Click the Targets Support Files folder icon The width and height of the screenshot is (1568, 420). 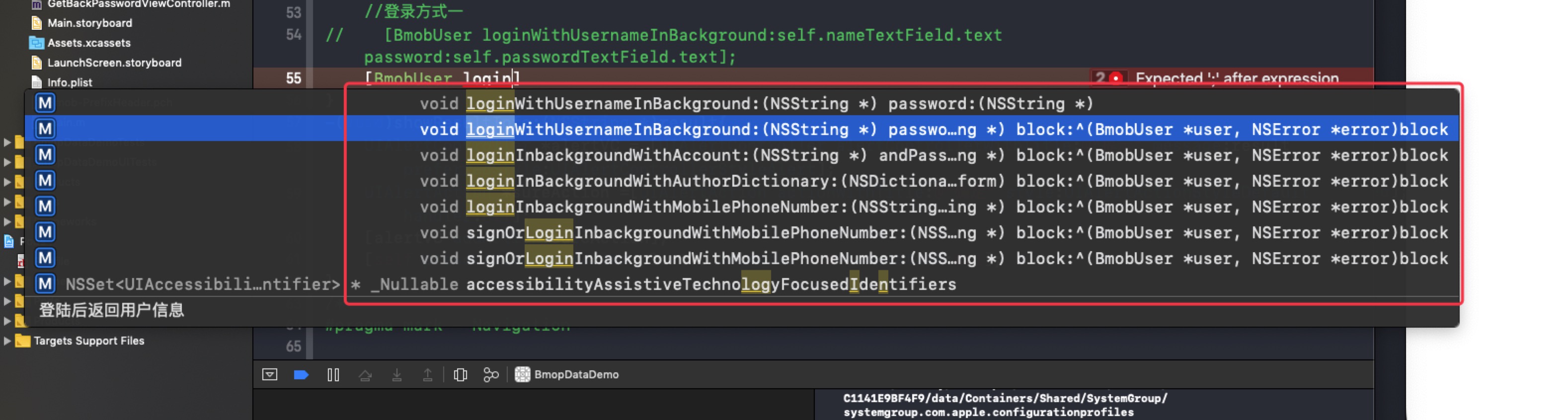tap(22, 341)
